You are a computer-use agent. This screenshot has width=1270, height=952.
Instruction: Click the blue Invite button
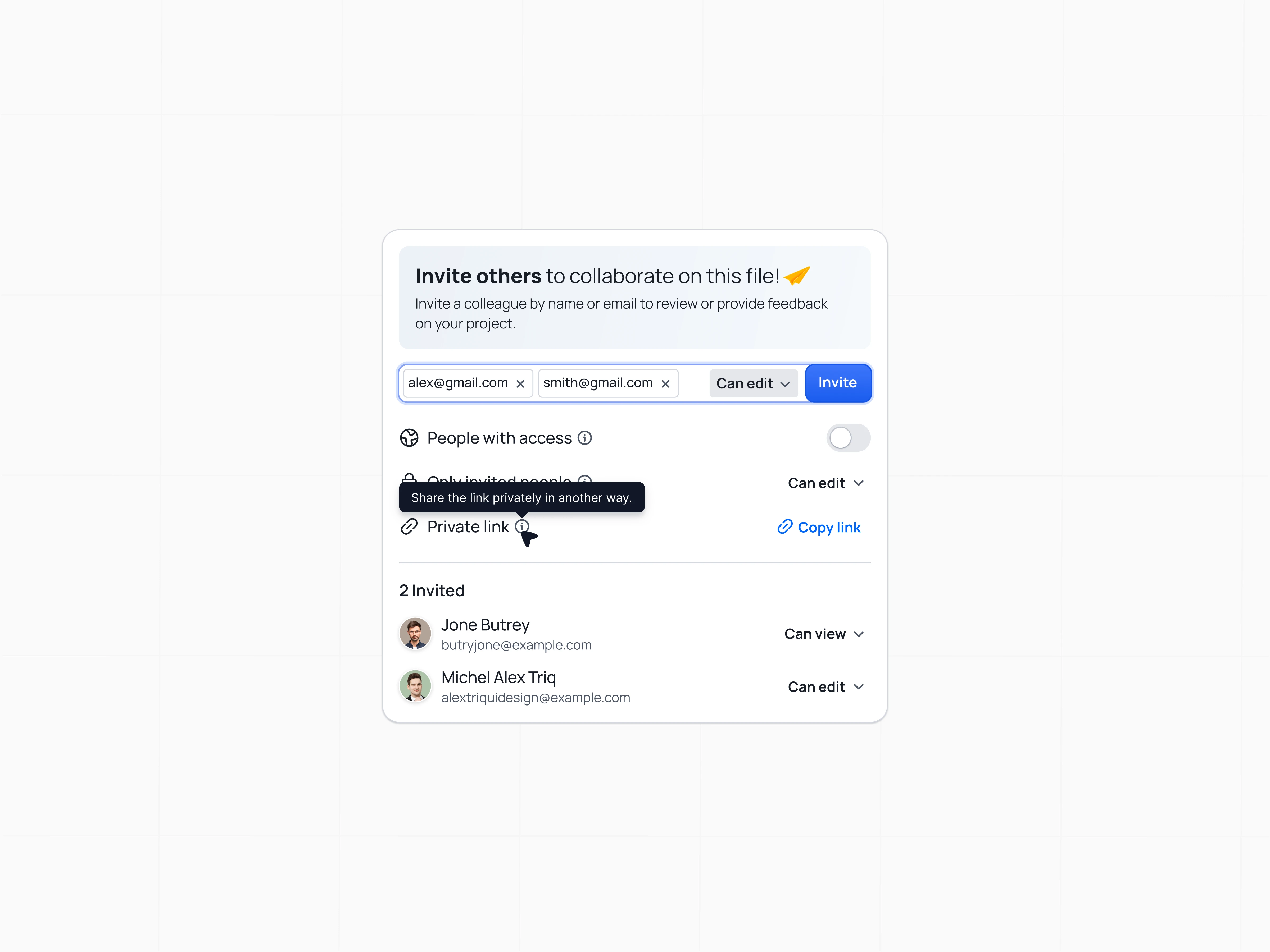click(x=838, y=383)
